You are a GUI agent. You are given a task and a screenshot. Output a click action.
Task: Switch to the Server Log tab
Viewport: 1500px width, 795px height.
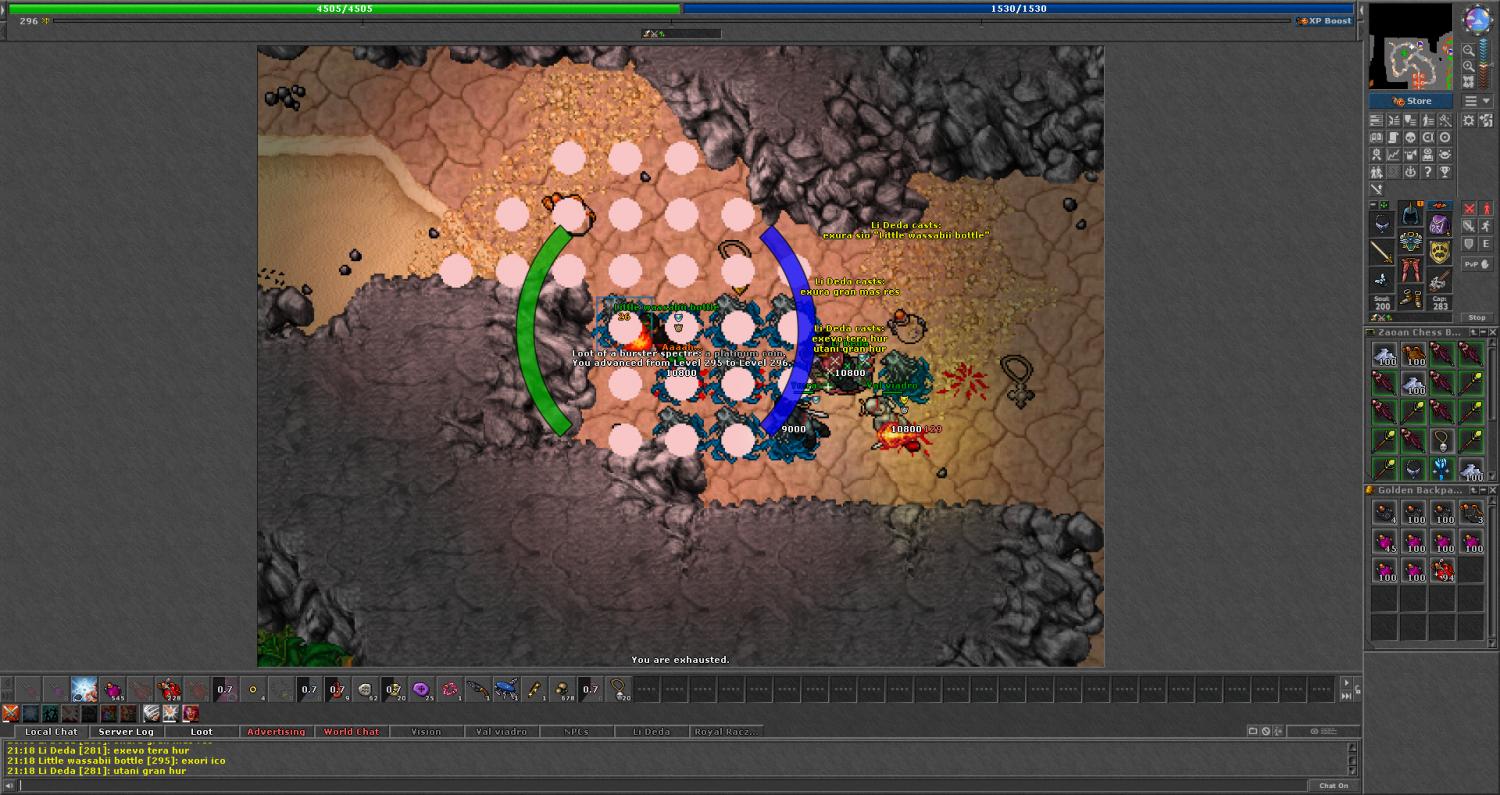[126, 732]
